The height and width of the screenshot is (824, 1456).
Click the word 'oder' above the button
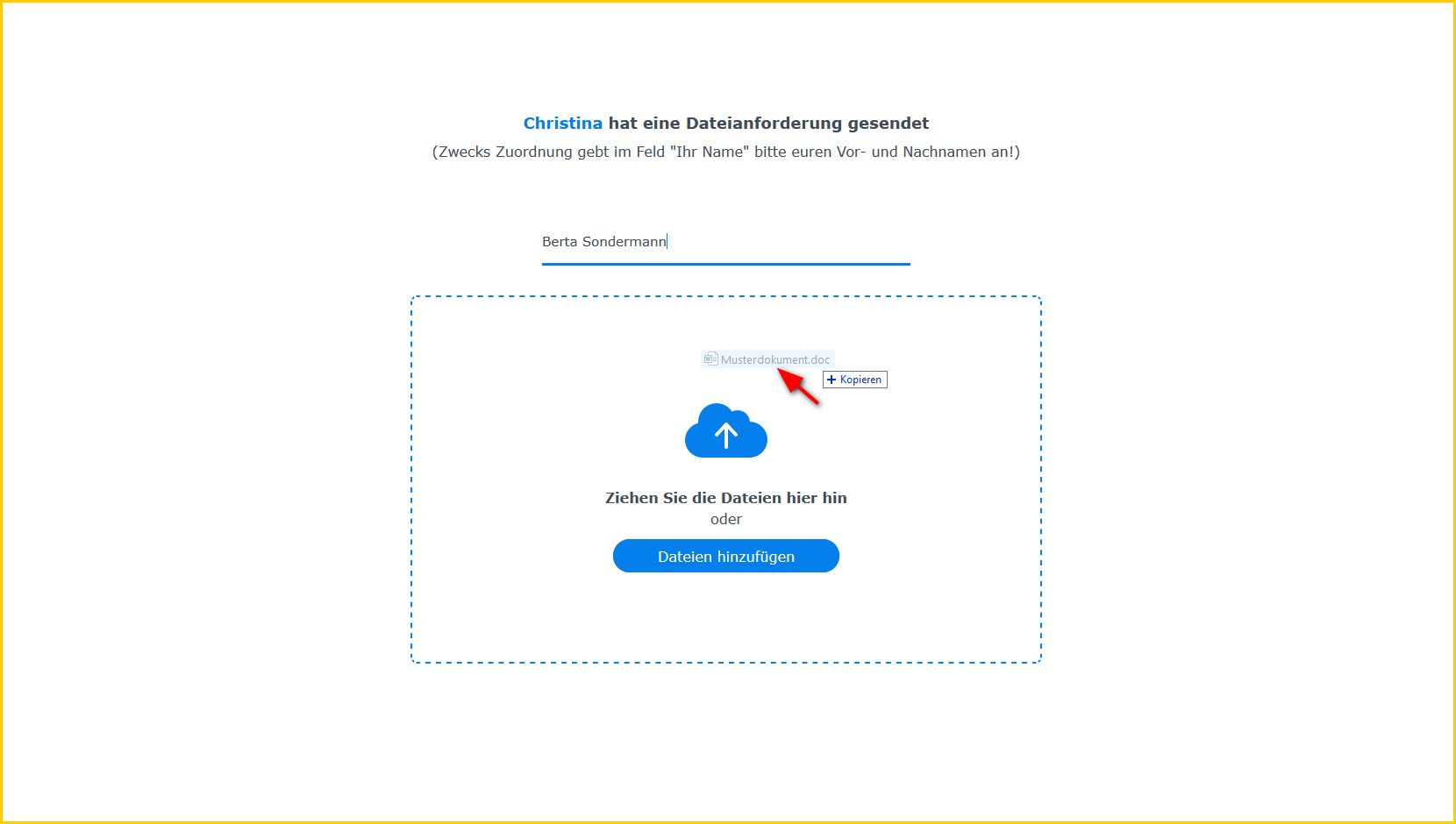725,519
